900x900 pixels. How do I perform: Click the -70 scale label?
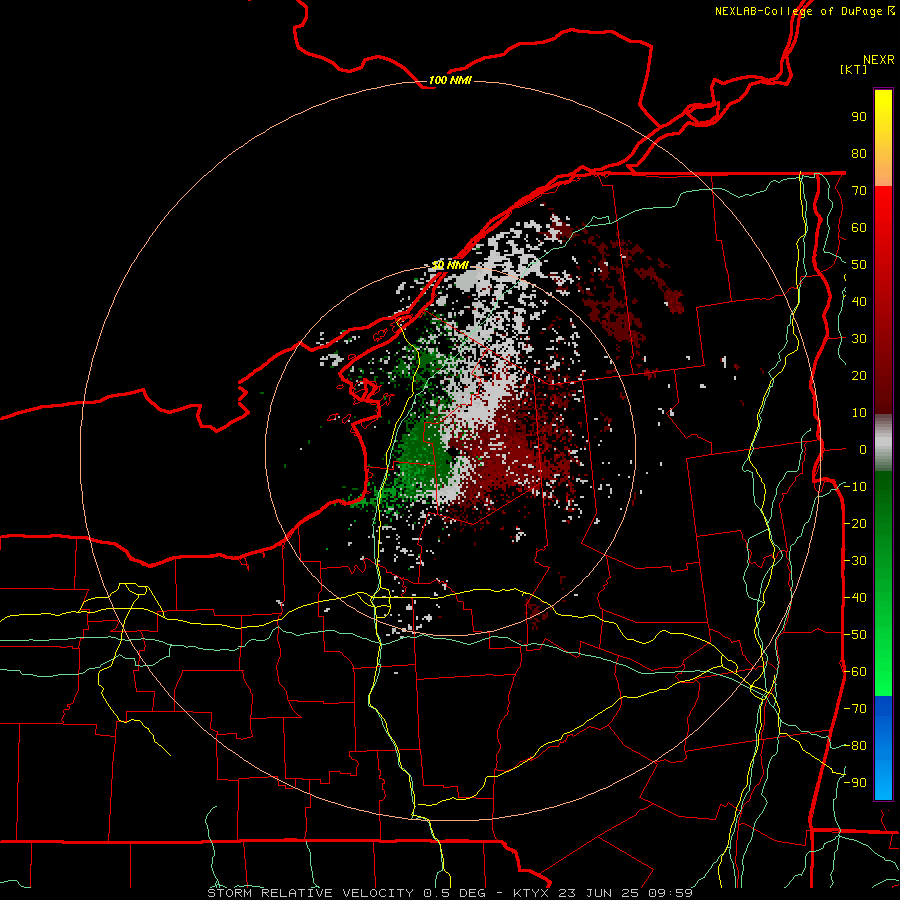click(x=855, y=709)
